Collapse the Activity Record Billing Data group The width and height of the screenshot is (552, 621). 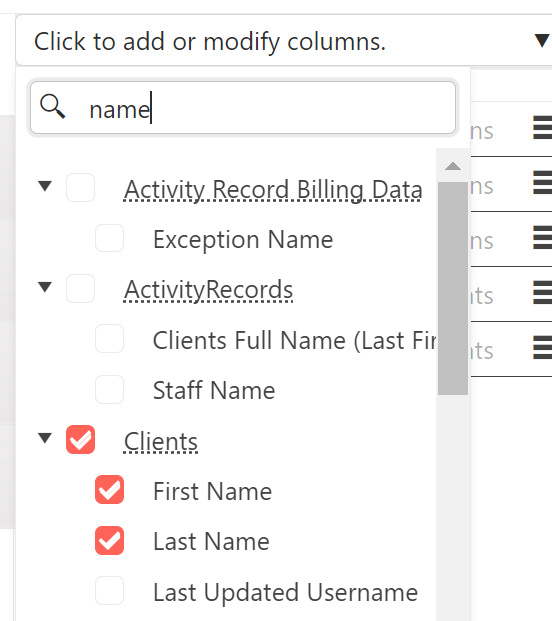(45, 186)
